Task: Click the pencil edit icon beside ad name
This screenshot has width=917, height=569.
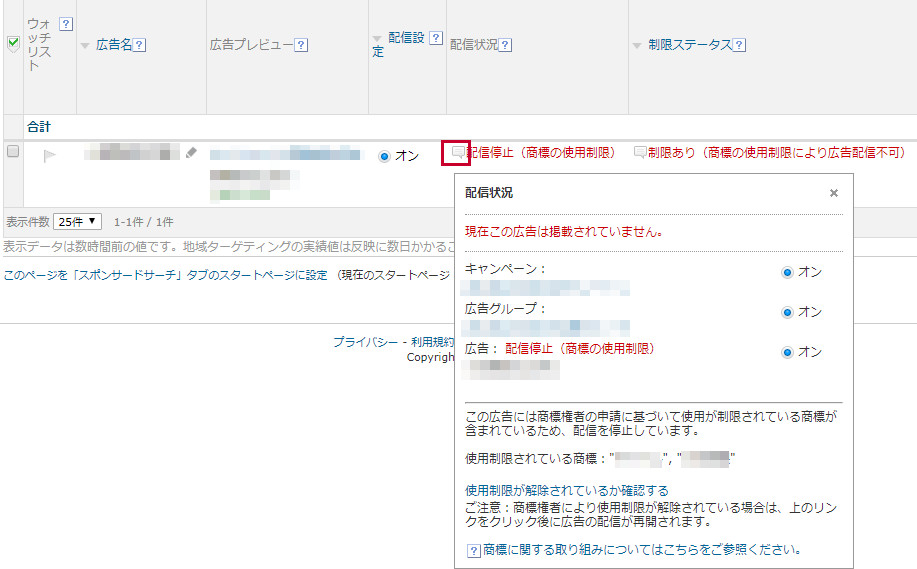Action: click(x=191, y=153)
